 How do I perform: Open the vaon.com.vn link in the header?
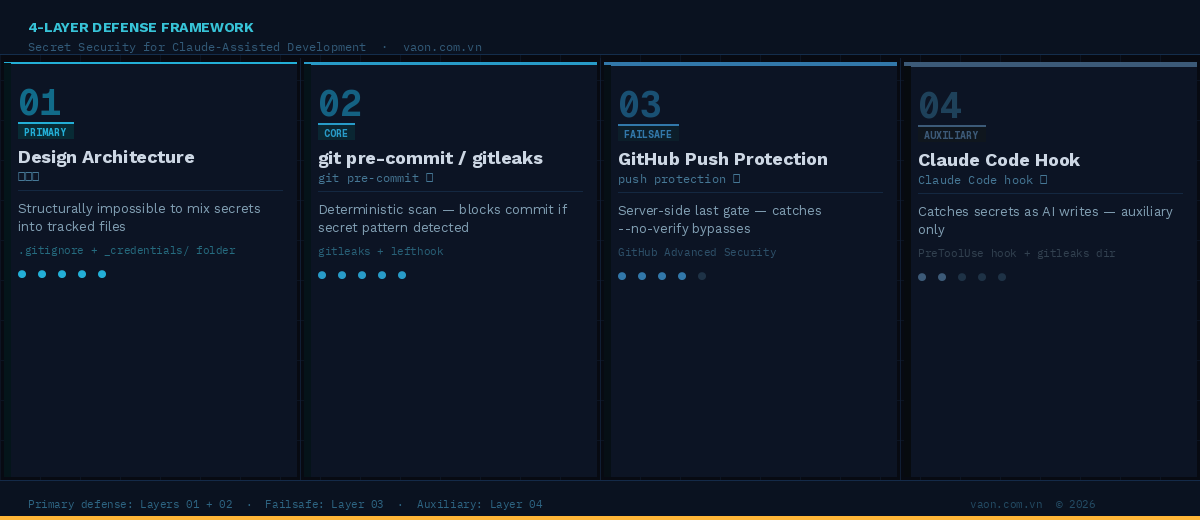(442, 47)
